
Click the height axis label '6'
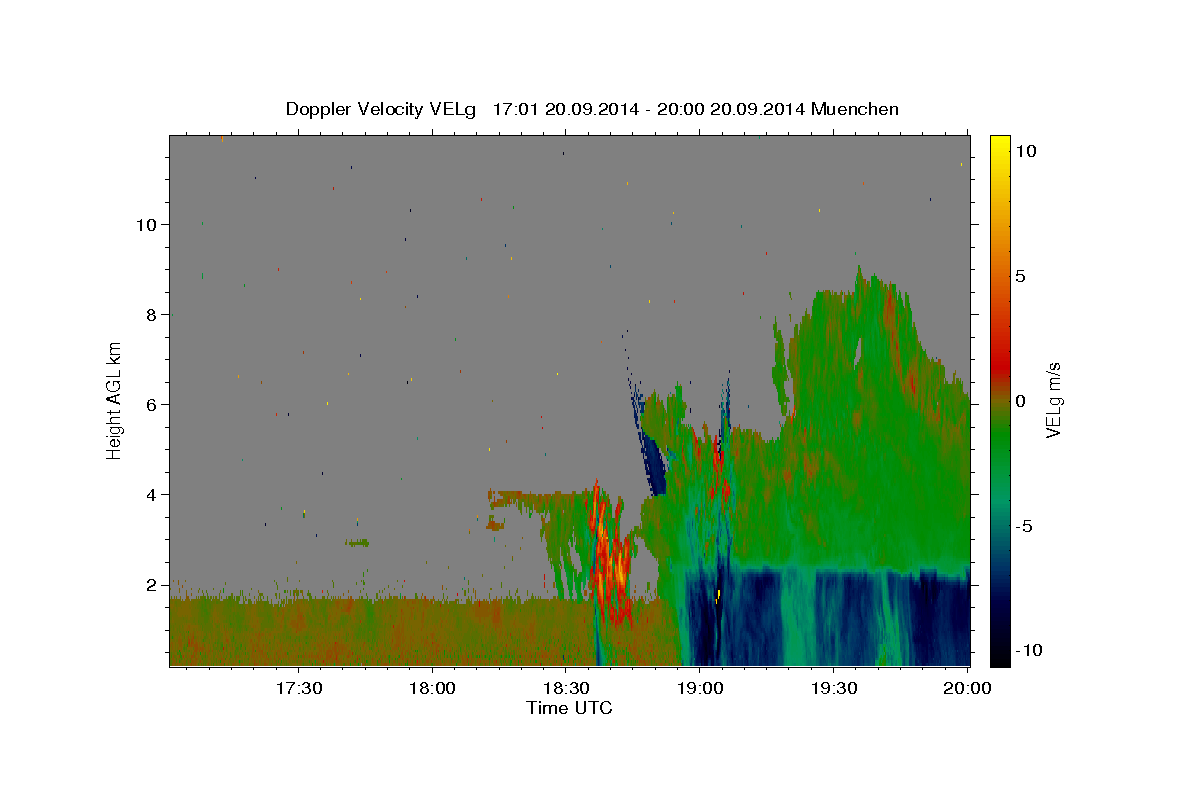tap(152, 404)
